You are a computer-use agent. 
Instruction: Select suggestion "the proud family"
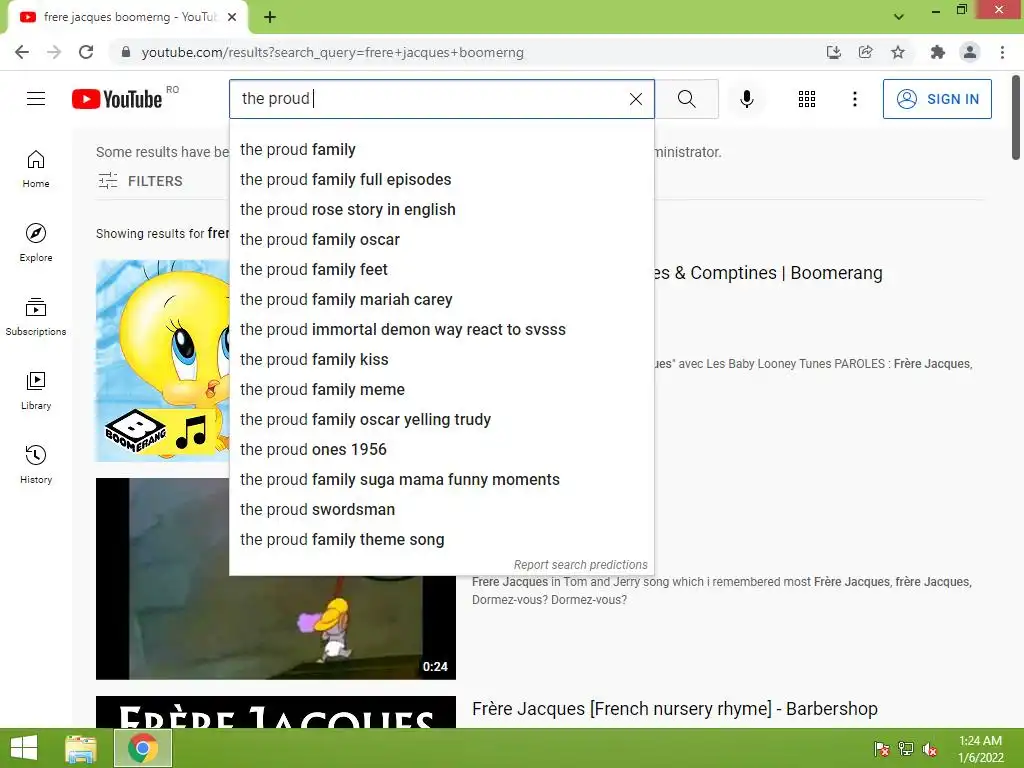(x=441, y=150)
